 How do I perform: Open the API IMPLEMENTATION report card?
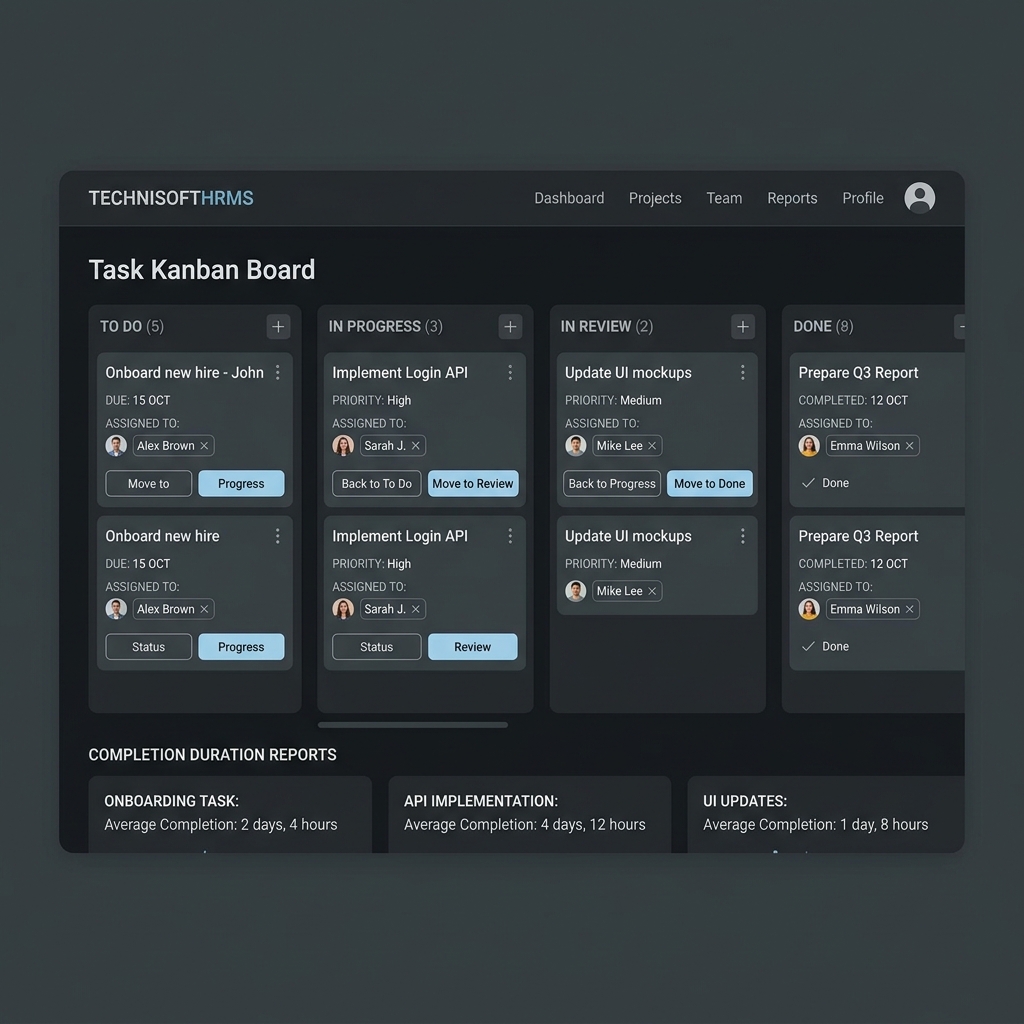click(530, 814)
